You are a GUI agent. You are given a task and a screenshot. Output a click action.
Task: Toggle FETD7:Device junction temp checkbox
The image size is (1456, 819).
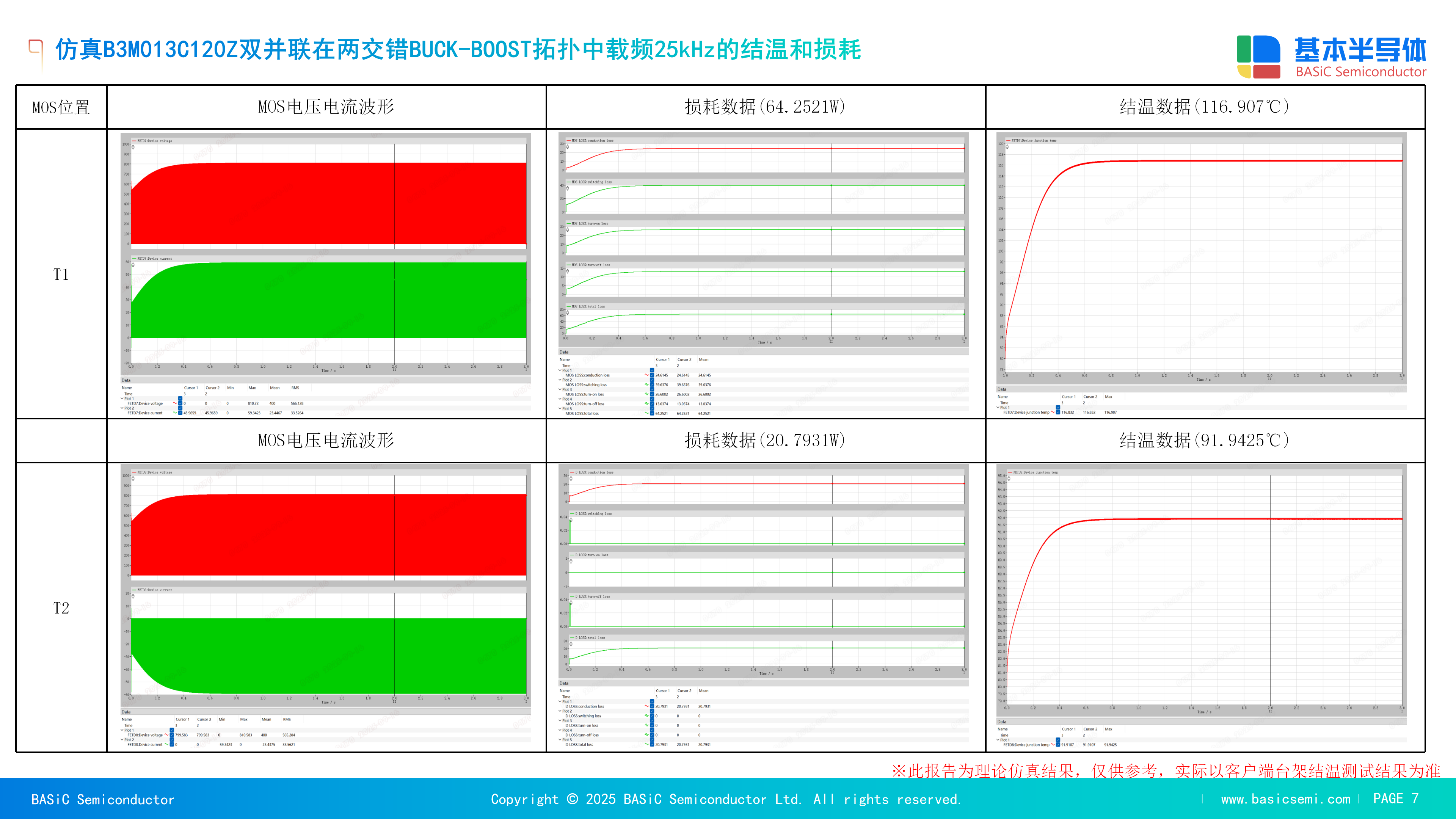point(1058,412)
